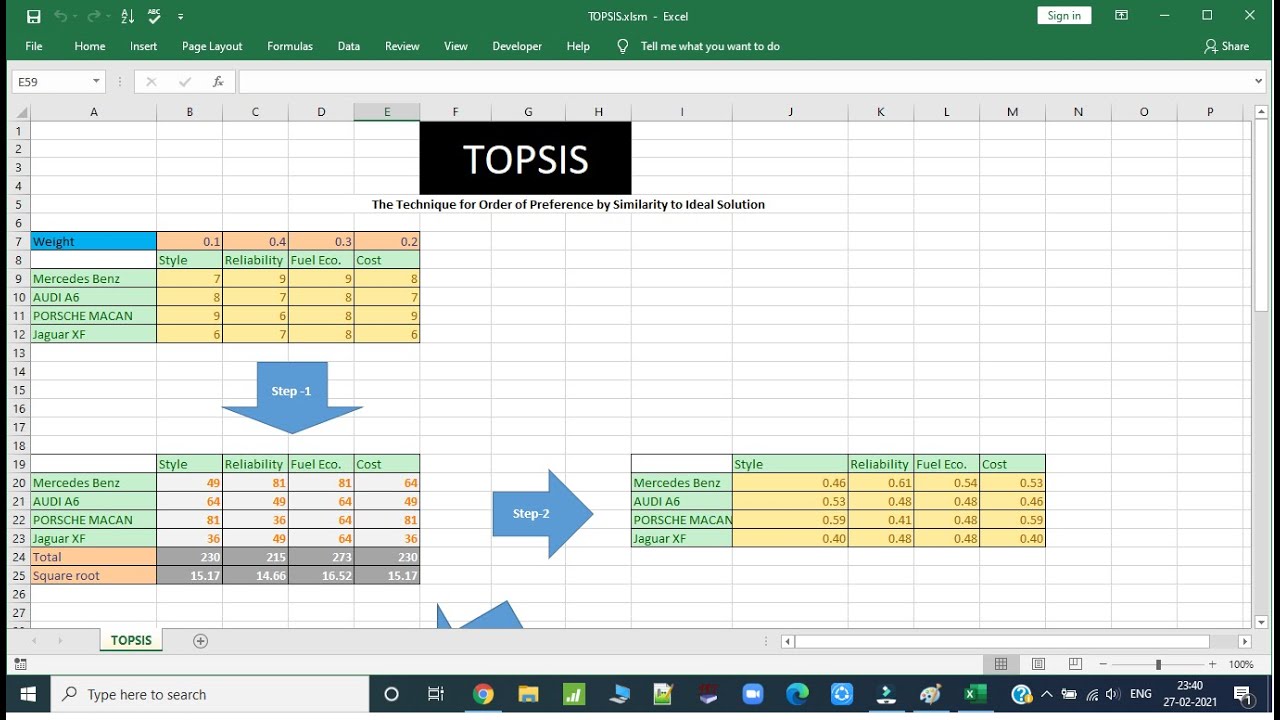Select the 16.52 square root cell
The image size is (1280, 720).
(321, 576)
